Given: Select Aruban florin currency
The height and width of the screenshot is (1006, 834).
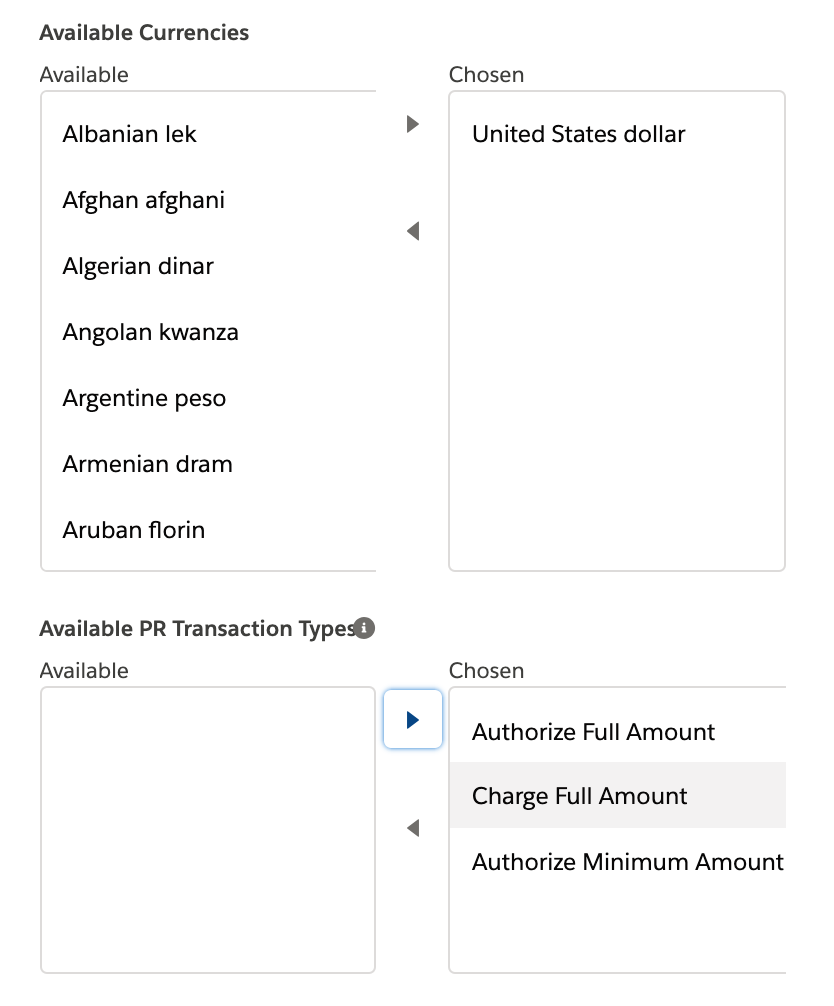Looking at the screenshot, I should [134, 530].
